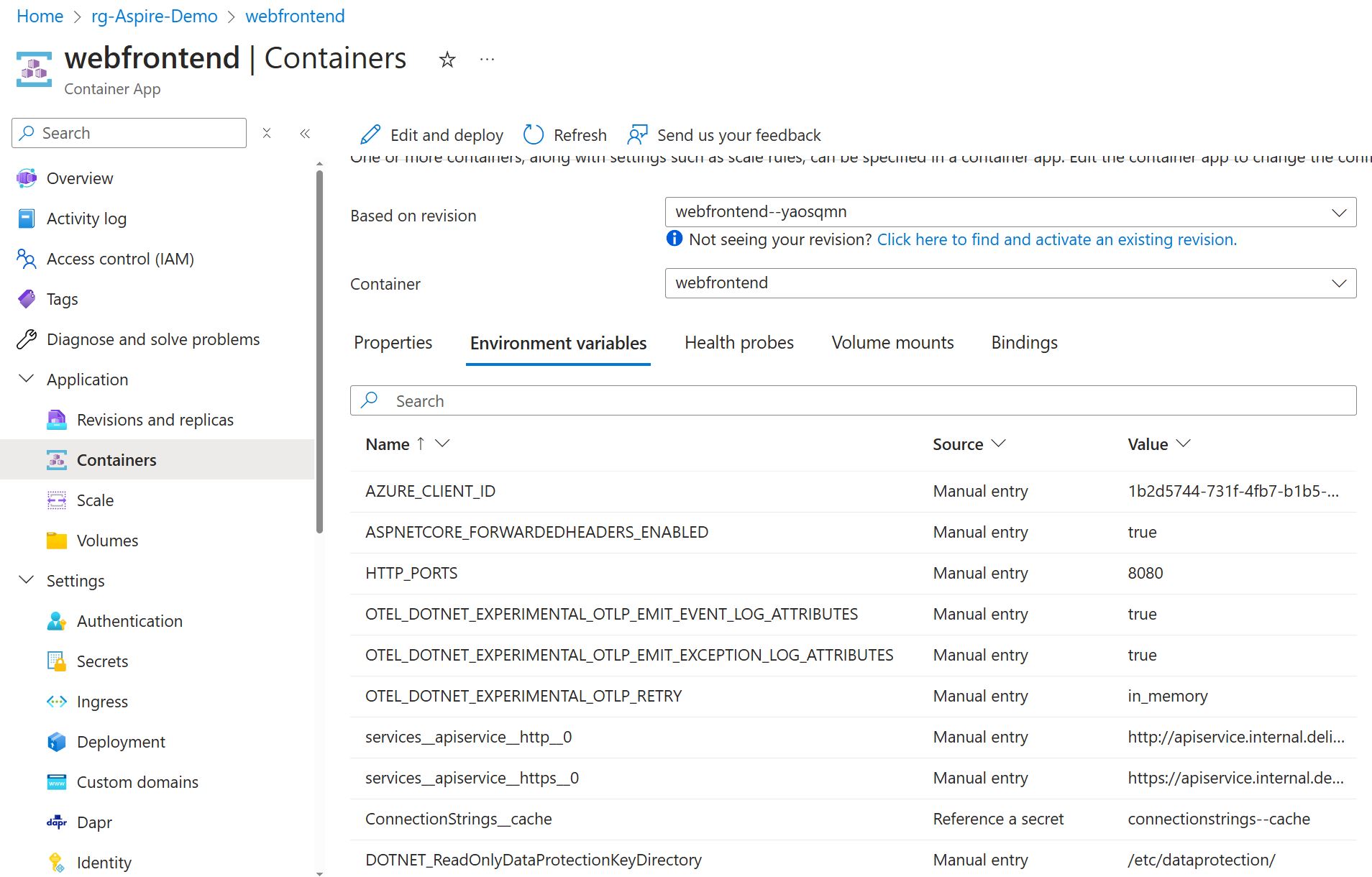Select the Environment variables tab
This screenshot has width=1372, height=877.
coord(558,344)
